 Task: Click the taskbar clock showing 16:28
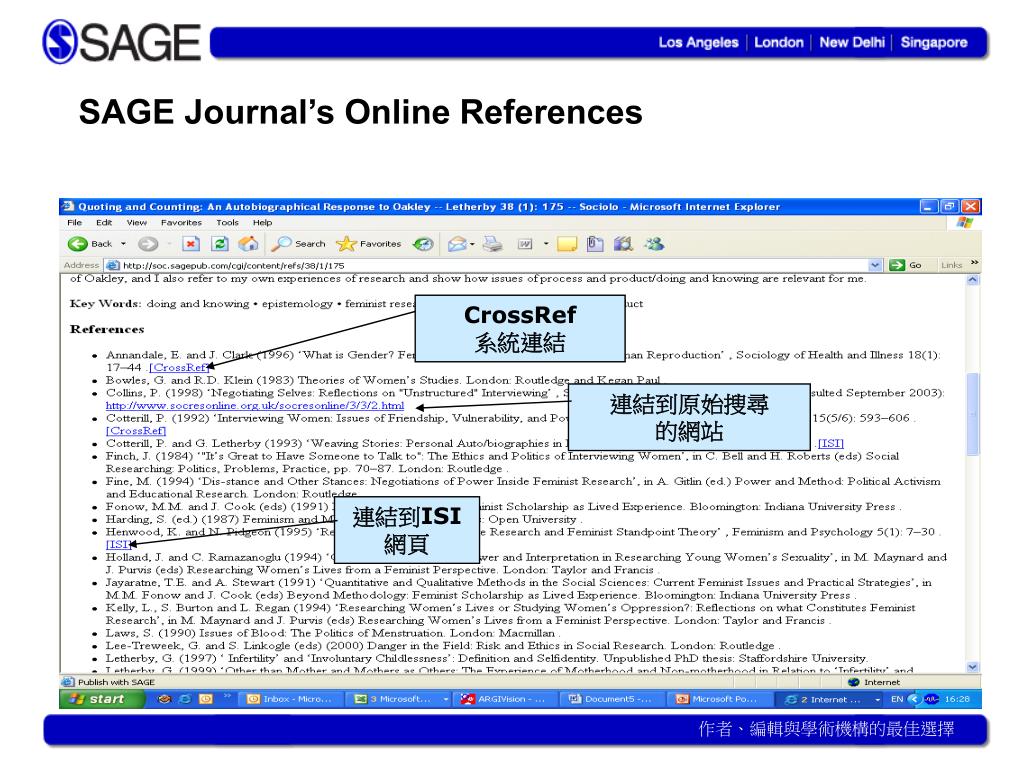[x=957, y=699]
